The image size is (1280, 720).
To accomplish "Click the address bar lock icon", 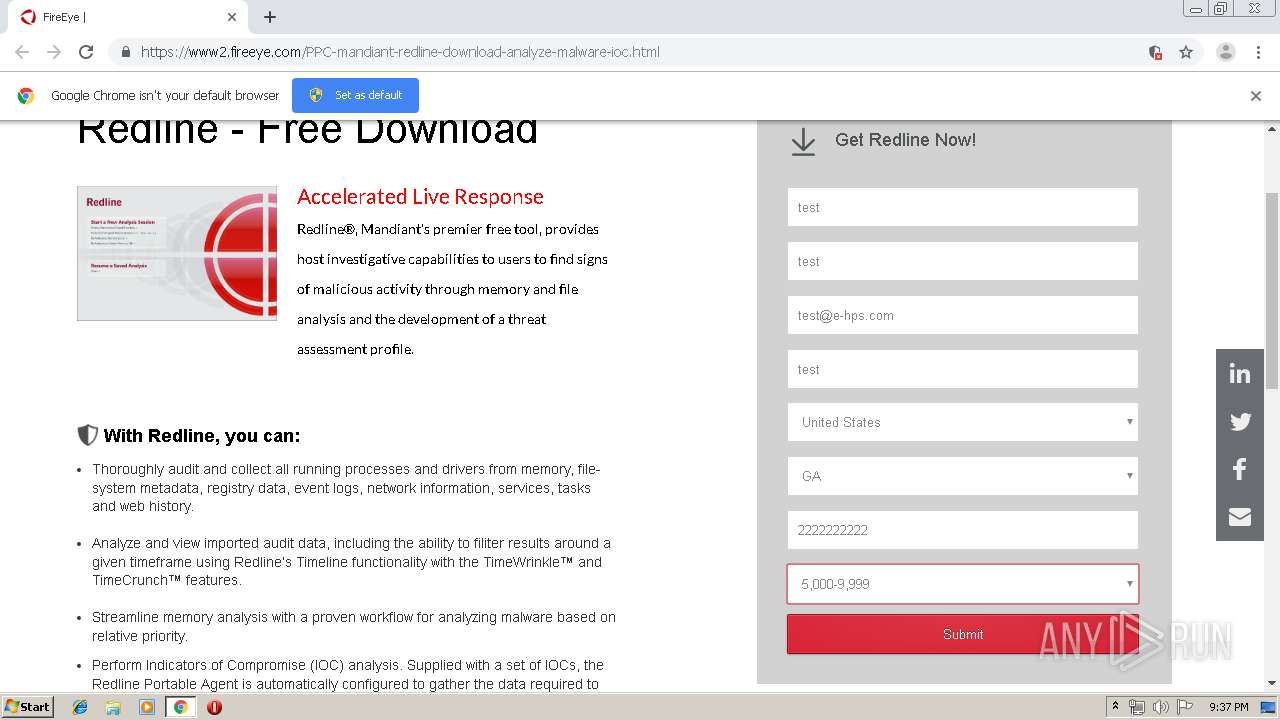I will click(125, 52).
